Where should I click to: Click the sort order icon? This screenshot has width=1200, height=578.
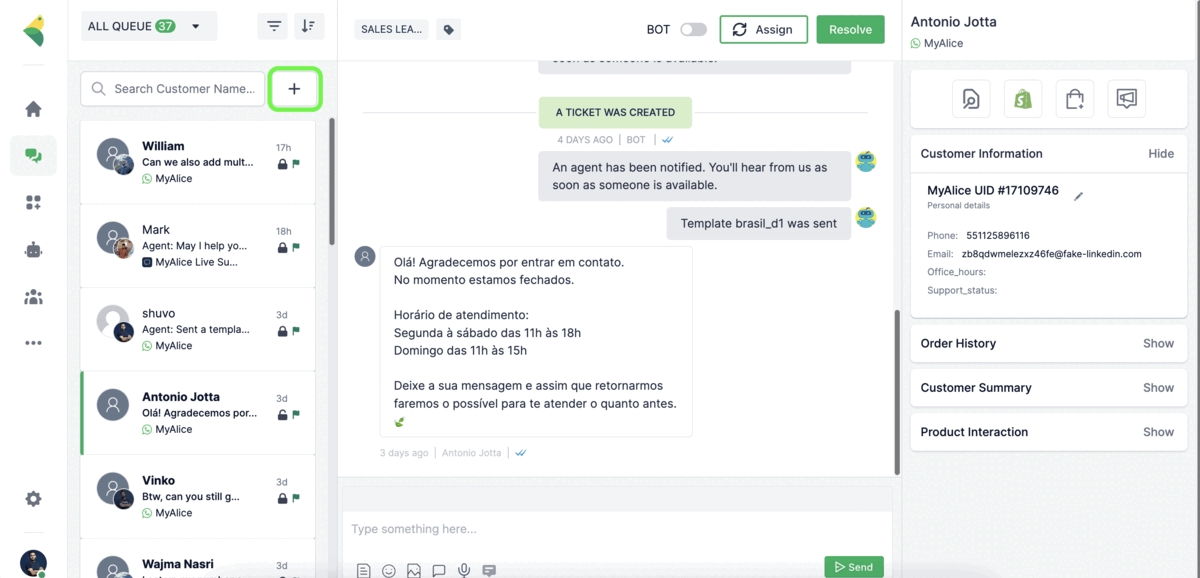point(308,26)
